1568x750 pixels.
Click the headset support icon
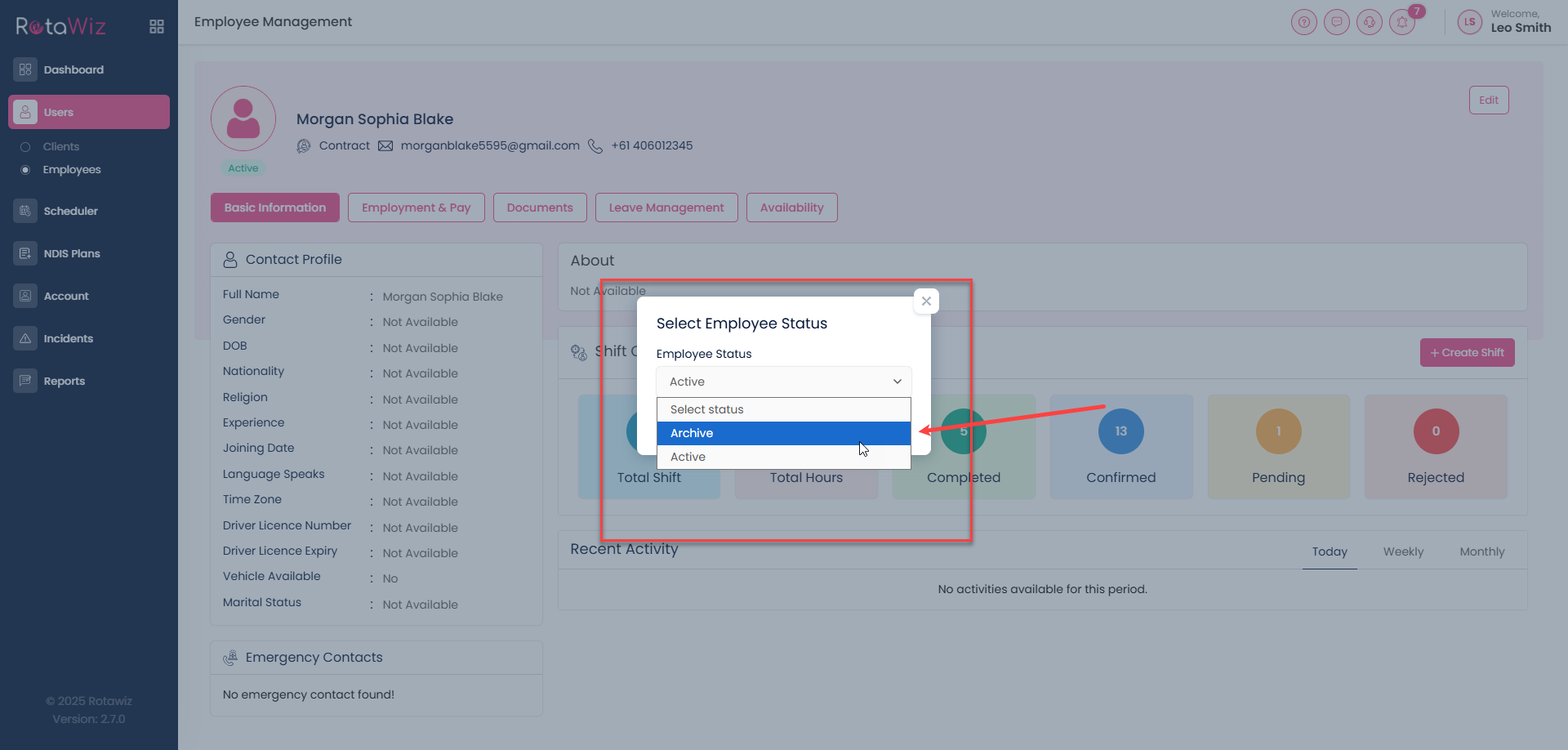1369,22
